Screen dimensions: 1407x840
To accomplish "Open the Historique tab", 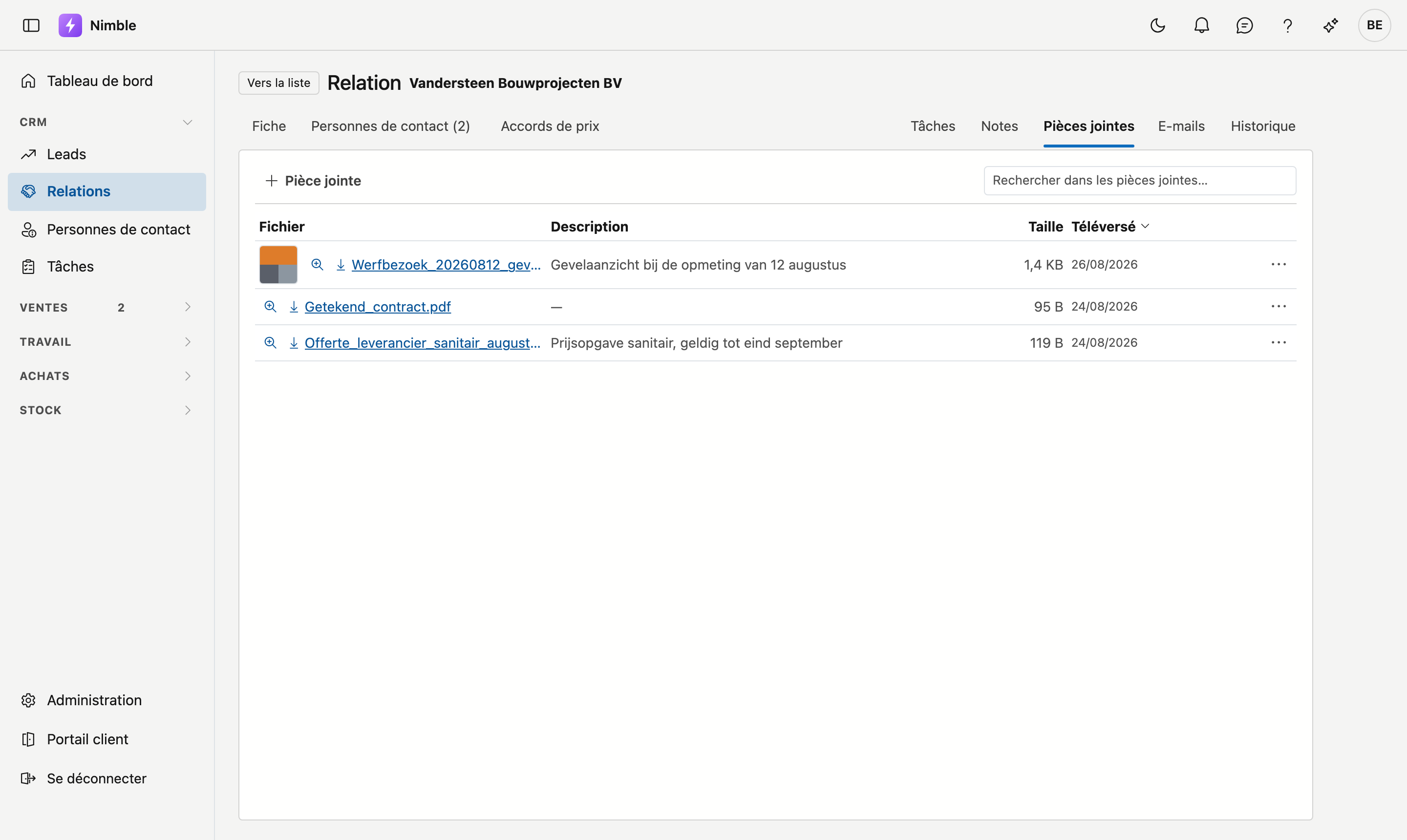I will [1262, 126].
